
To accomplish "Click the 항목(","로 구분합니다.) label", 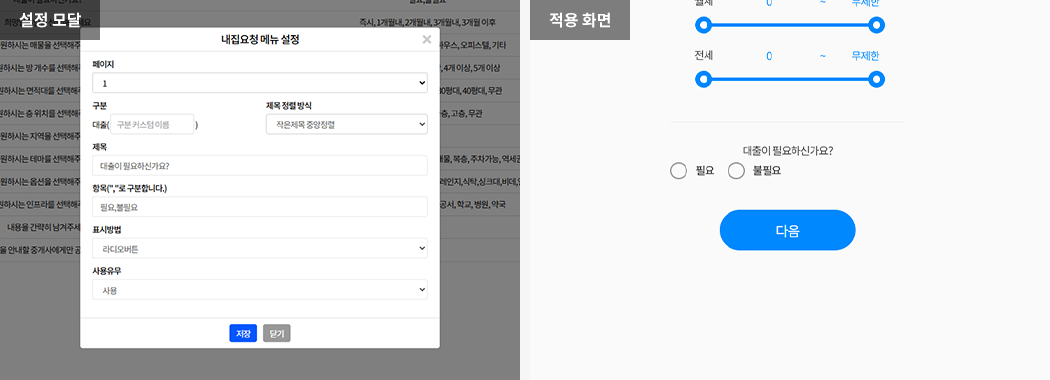I will pyautogui.click(x=129, y=188).
